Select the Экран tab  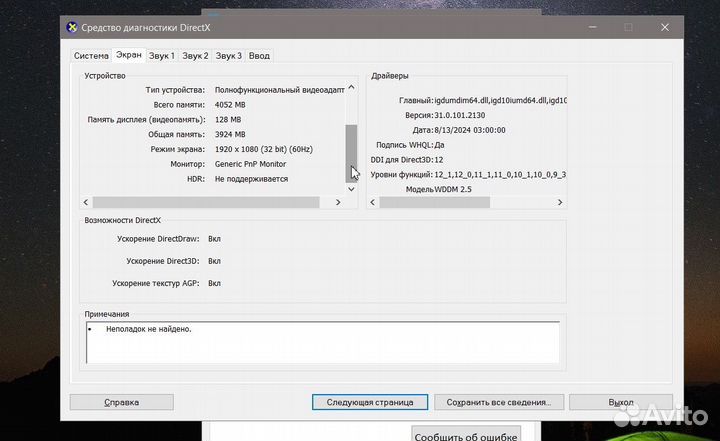[129, 55]
